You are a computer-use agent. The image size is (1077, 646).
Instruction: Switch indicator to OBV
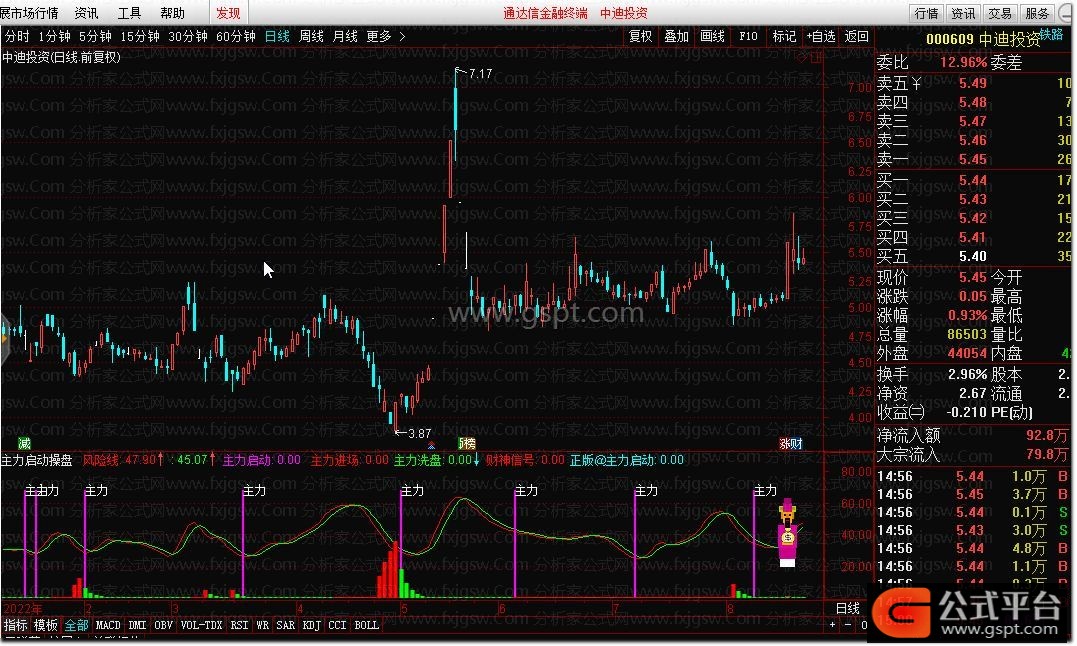pyautogui.click(x=163, y=625)
